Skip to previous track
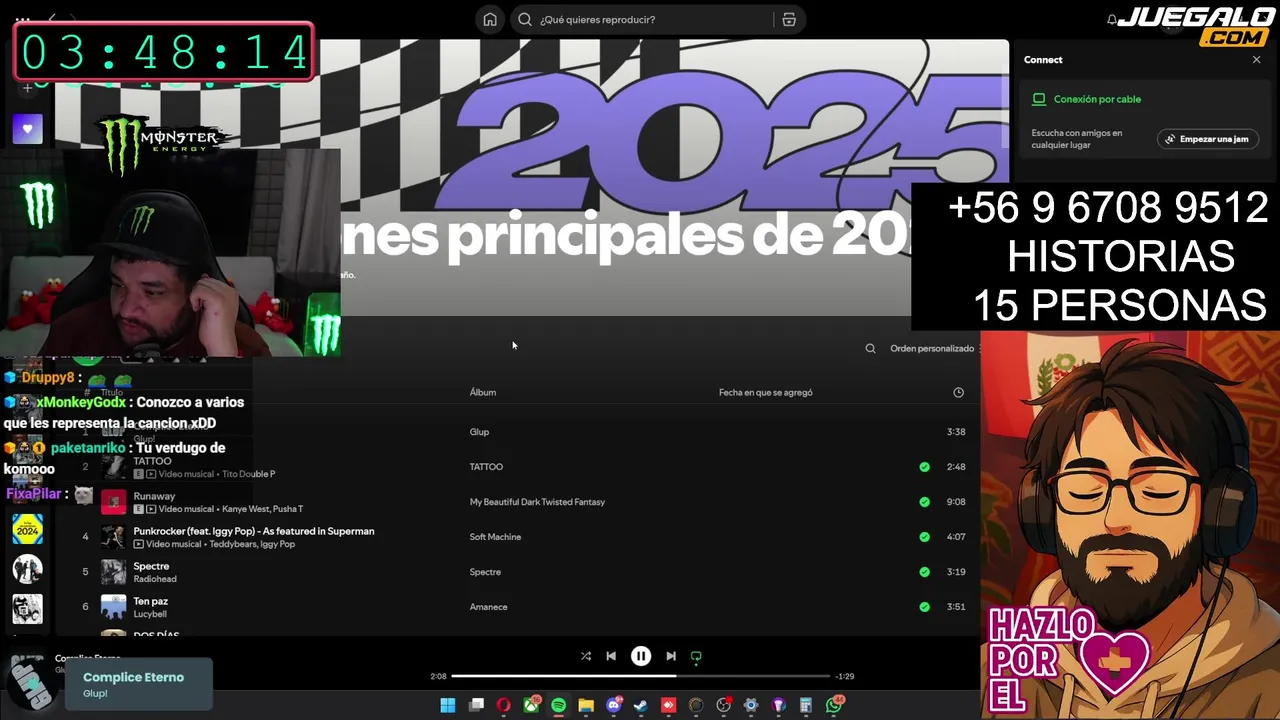Image resolution: width=1280 pixels, height=720 pixels. click(x=611, y=656)
